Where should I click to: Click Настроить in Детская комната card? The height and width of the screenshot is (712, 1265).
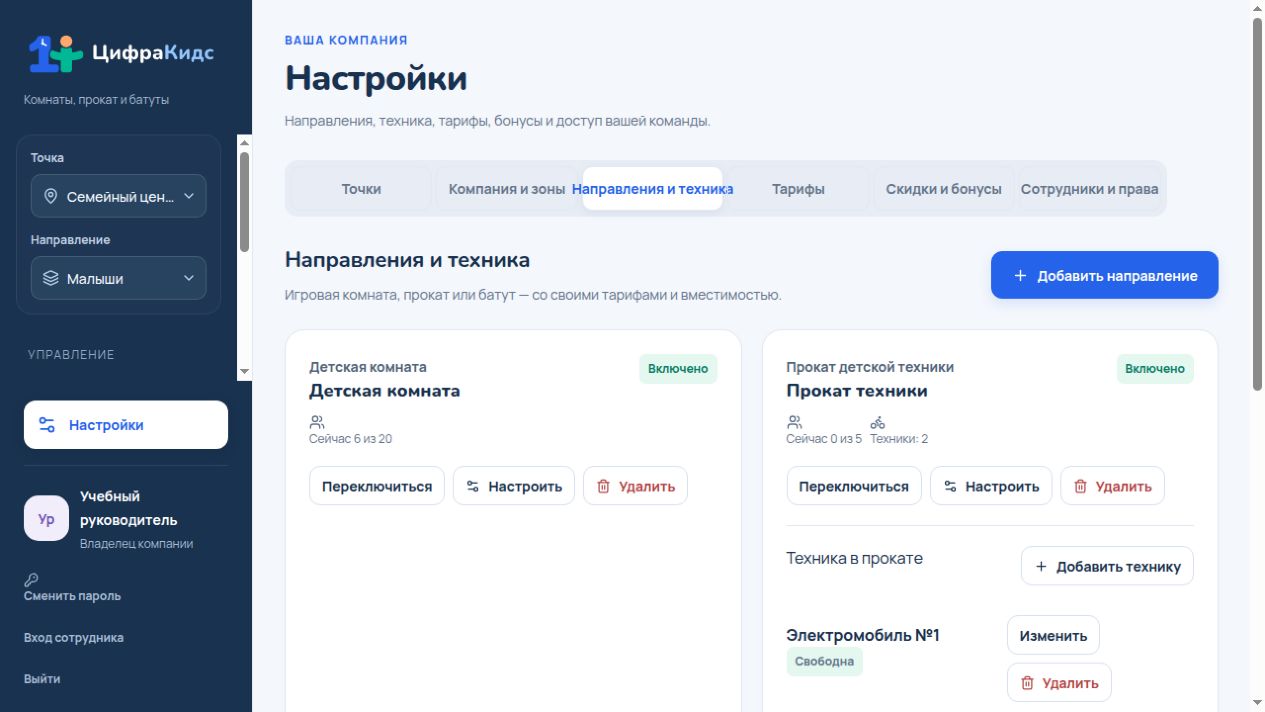[x=514, y=486]
